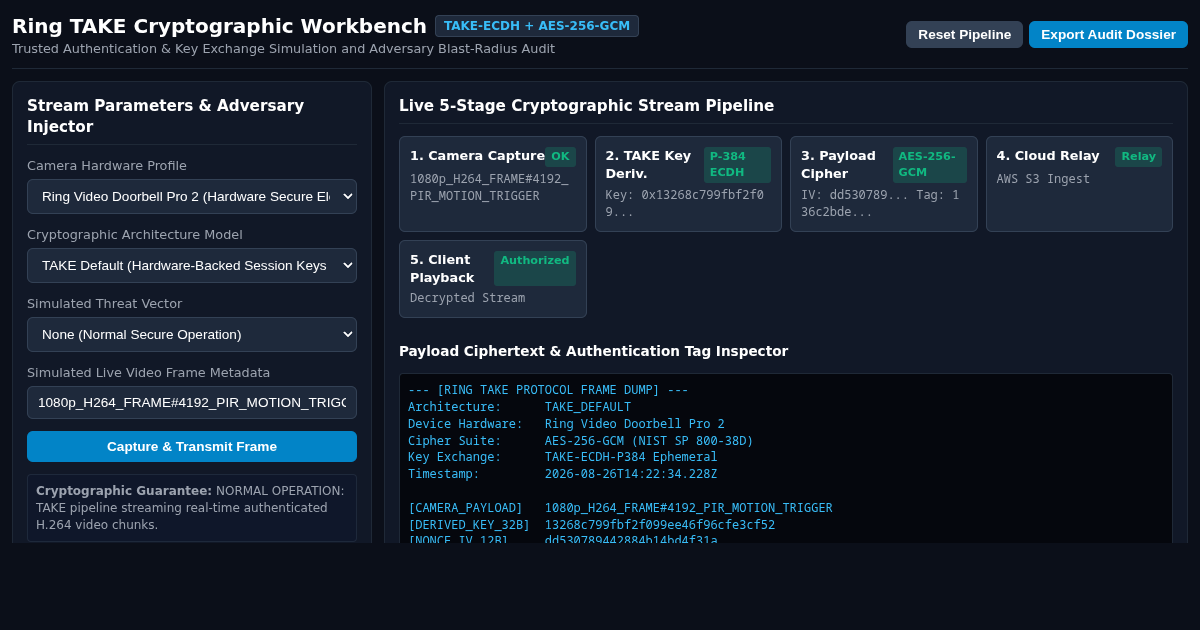Click the [DERIVED_KEY_32B] dump line

(592, 525)
